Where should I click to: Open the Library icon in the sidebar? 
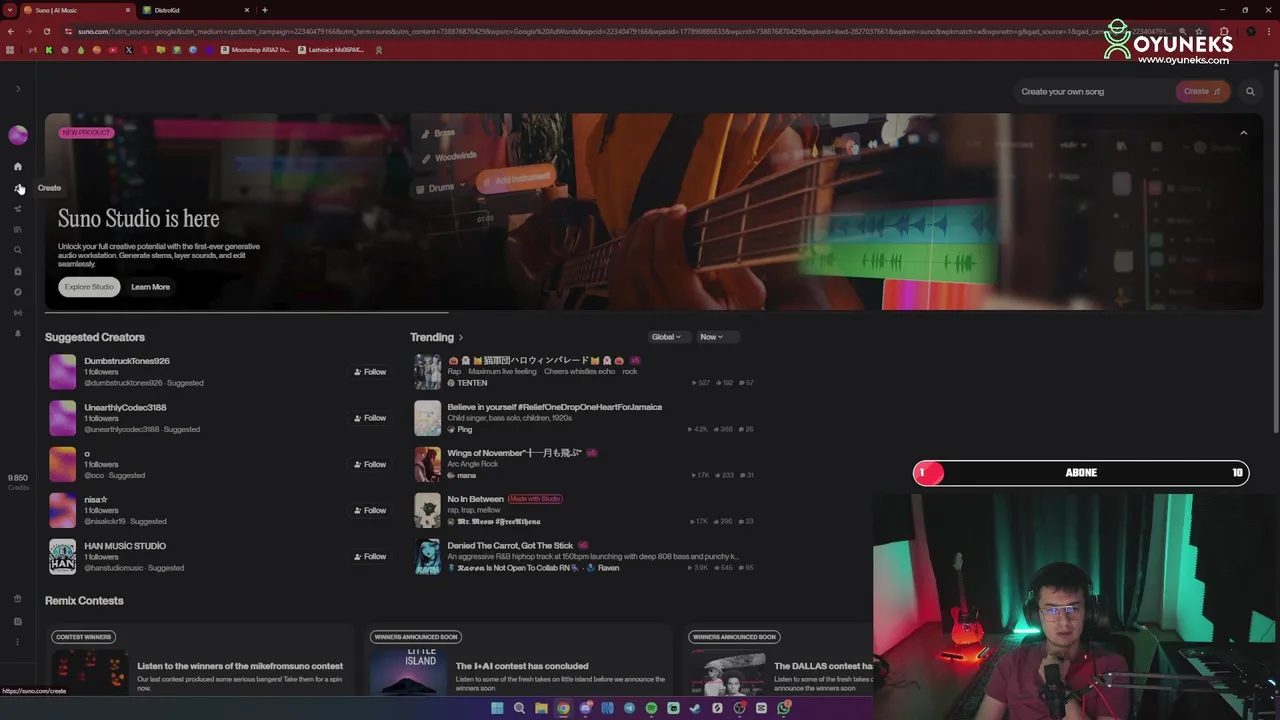click(x=17, y=229)
